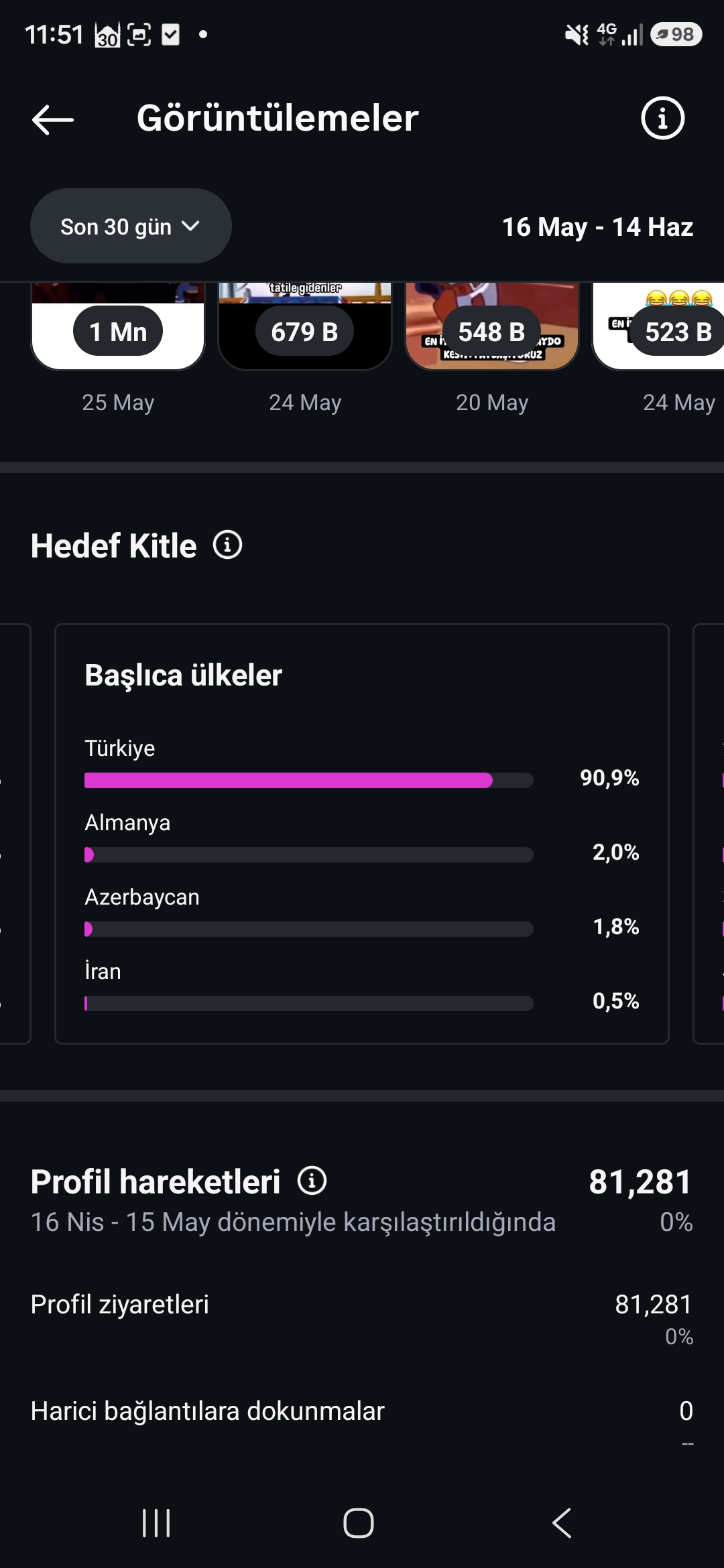Open the Son 30 gün dropdown
This screenshot has width=724, height=1568.
tap(131, 226)
